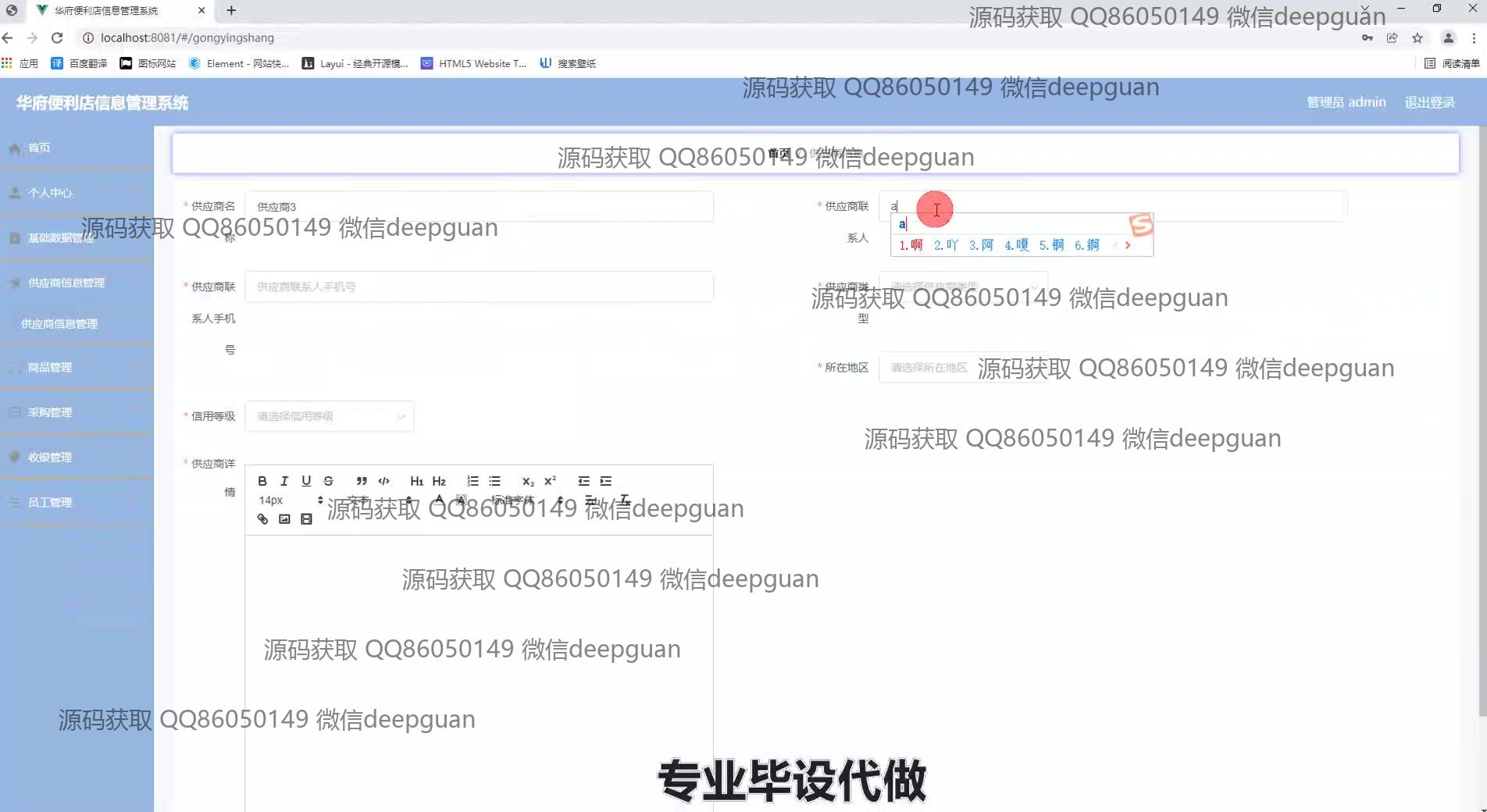Apply Heading 2 style
Screen dimensions: 1487x812
(x=439, y=481)
